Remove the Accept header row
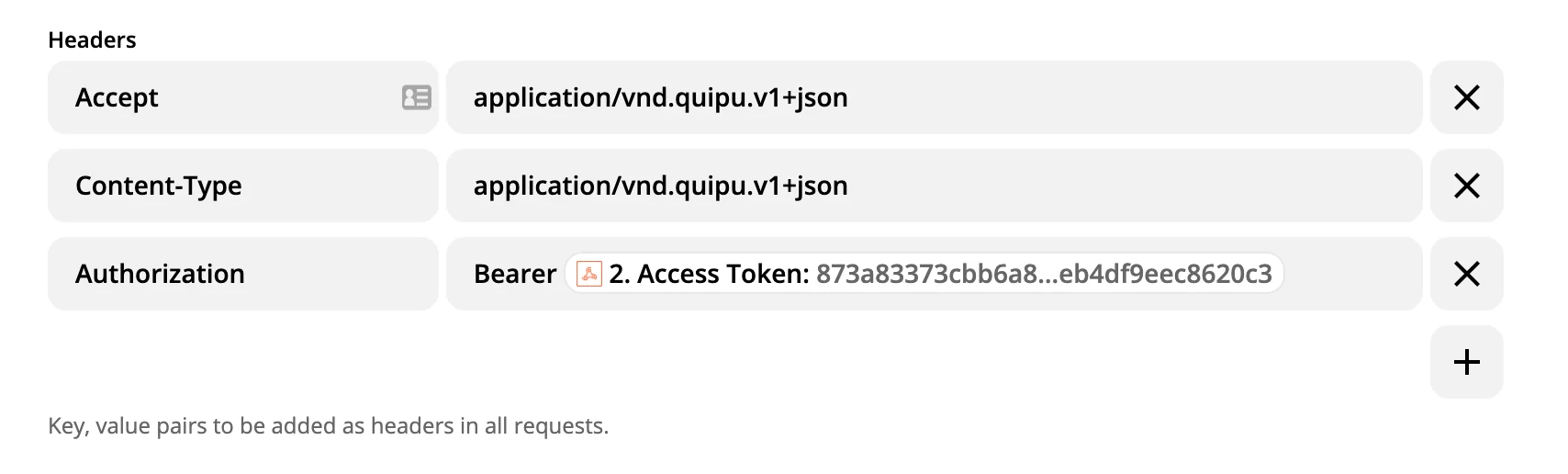Viewport: 1568px width, 474px height. pos(1466,97)
